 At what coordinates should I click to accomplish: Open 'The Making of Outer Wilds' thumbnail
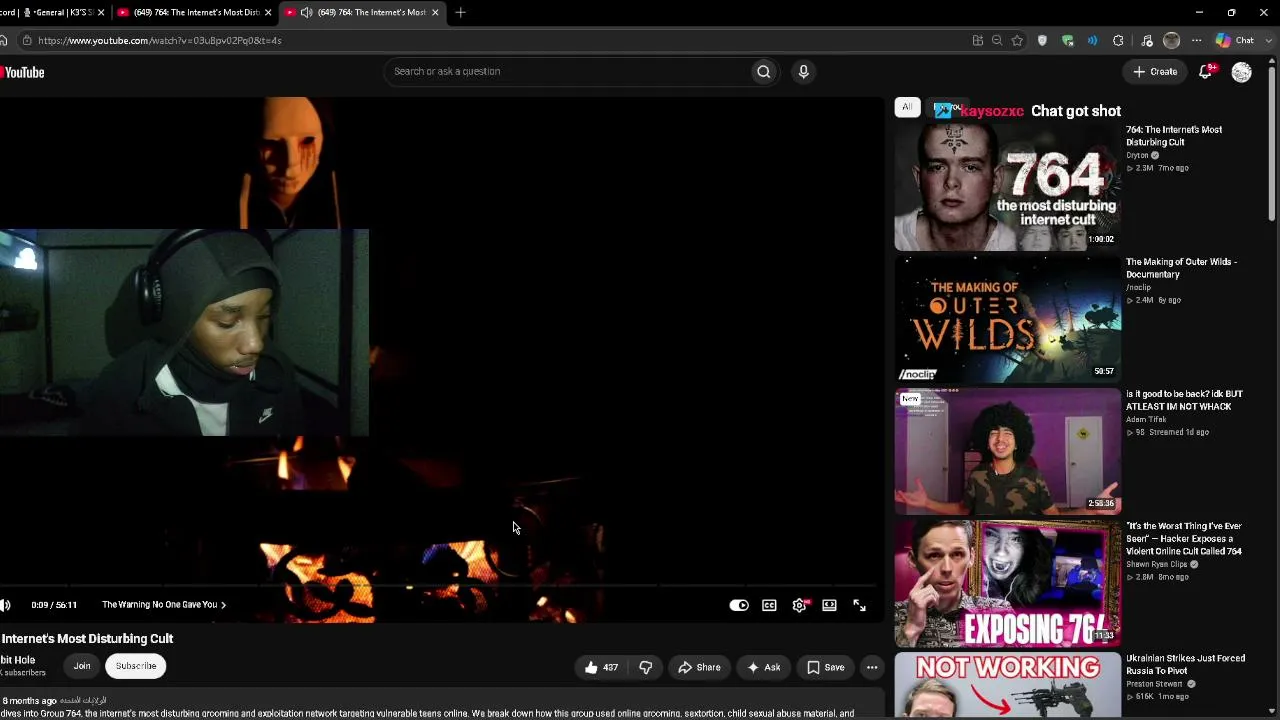pos(1007,320)
